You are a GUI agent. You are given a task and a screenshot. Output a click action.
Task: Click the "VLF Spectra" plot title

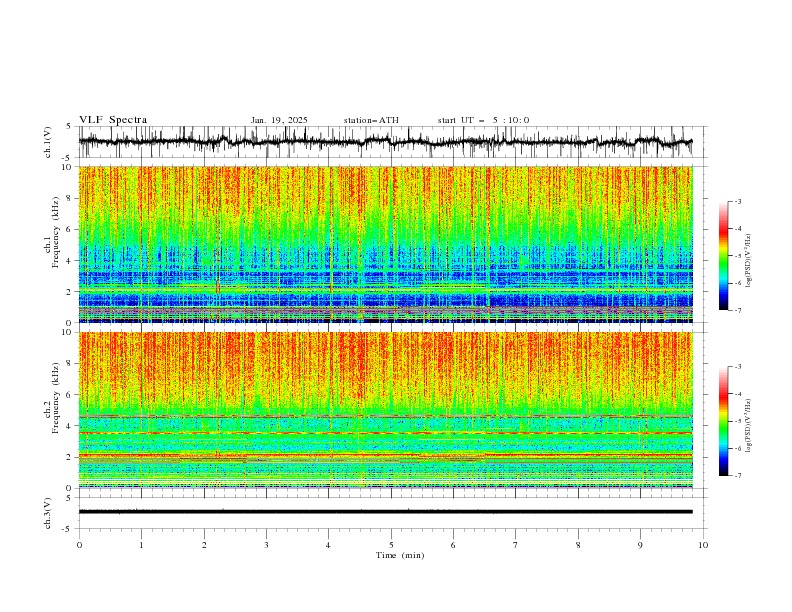pos(113,120)
